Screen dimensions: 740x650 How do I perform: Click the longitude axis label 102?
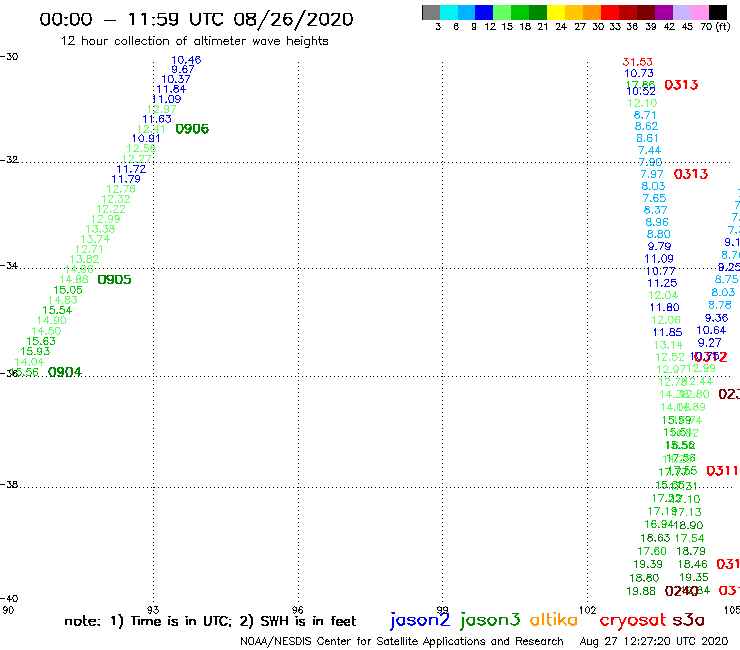click(588, 610)
